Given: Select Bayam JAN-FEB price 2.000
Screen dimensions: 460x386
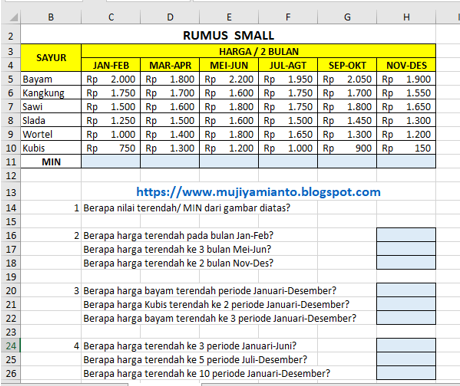Looking at the screenshot, I should click(111, 79).
